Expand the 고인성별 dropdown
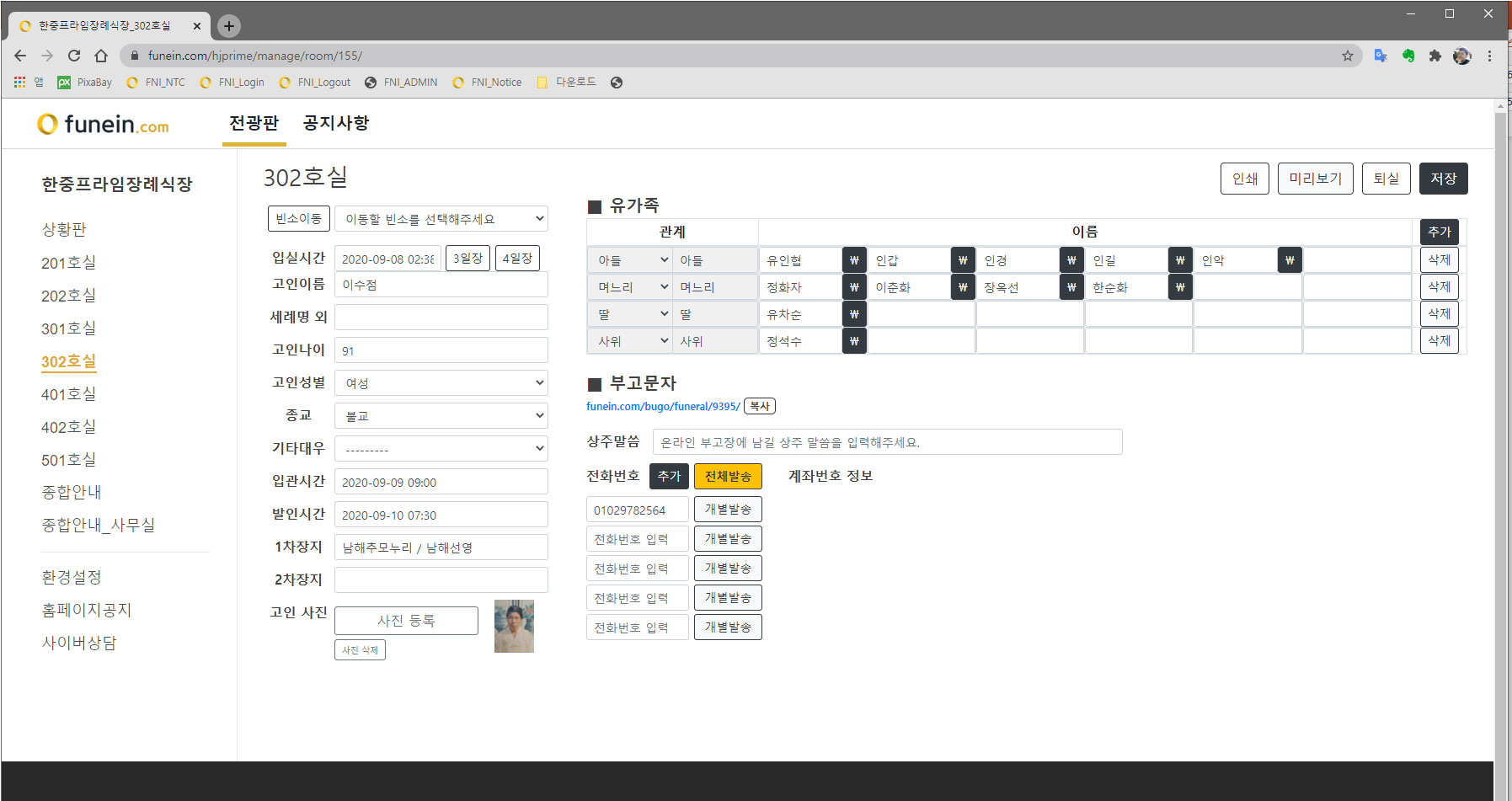Screen dimensions: 1512x801 point(441,383)
